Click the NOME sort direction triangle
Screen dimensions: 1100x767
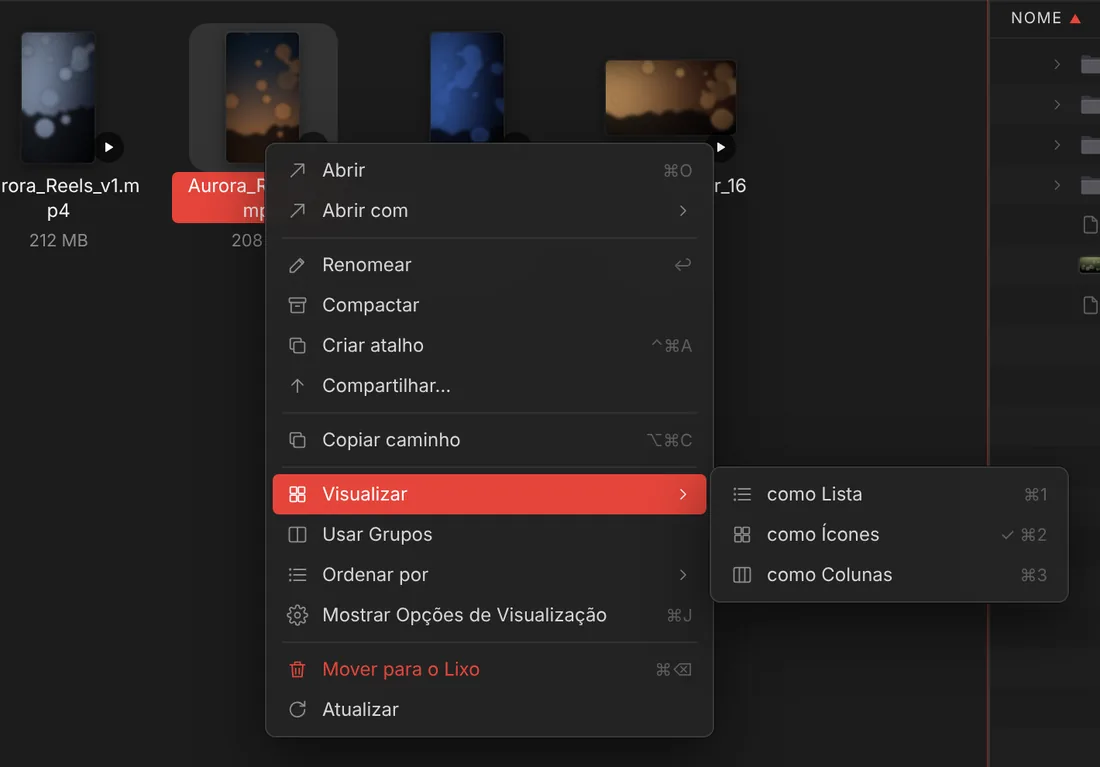click(x=1075, y=19)
